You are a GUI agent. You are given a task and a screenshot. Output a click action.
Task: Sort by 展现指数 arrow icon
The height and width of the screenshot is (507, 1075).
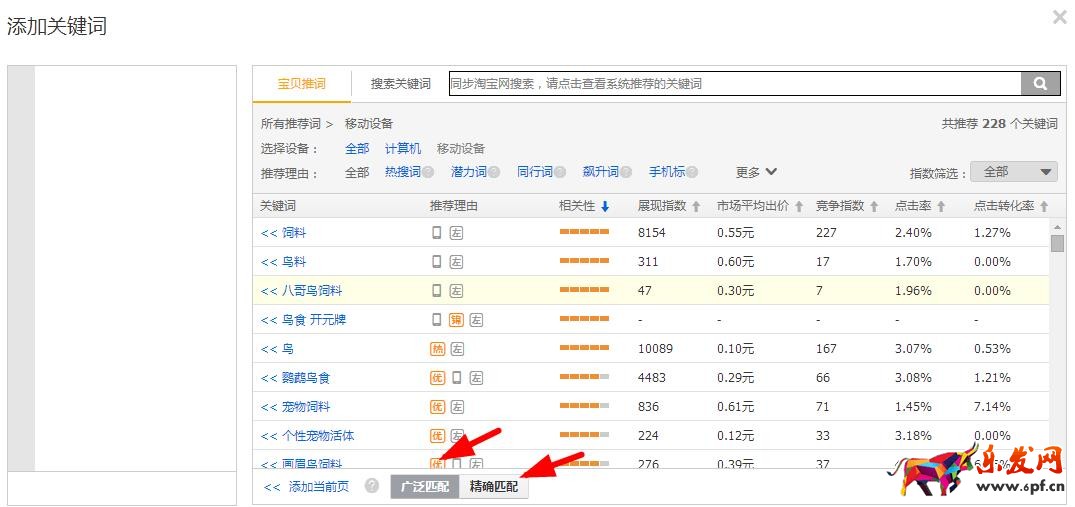tap(696, 207)
